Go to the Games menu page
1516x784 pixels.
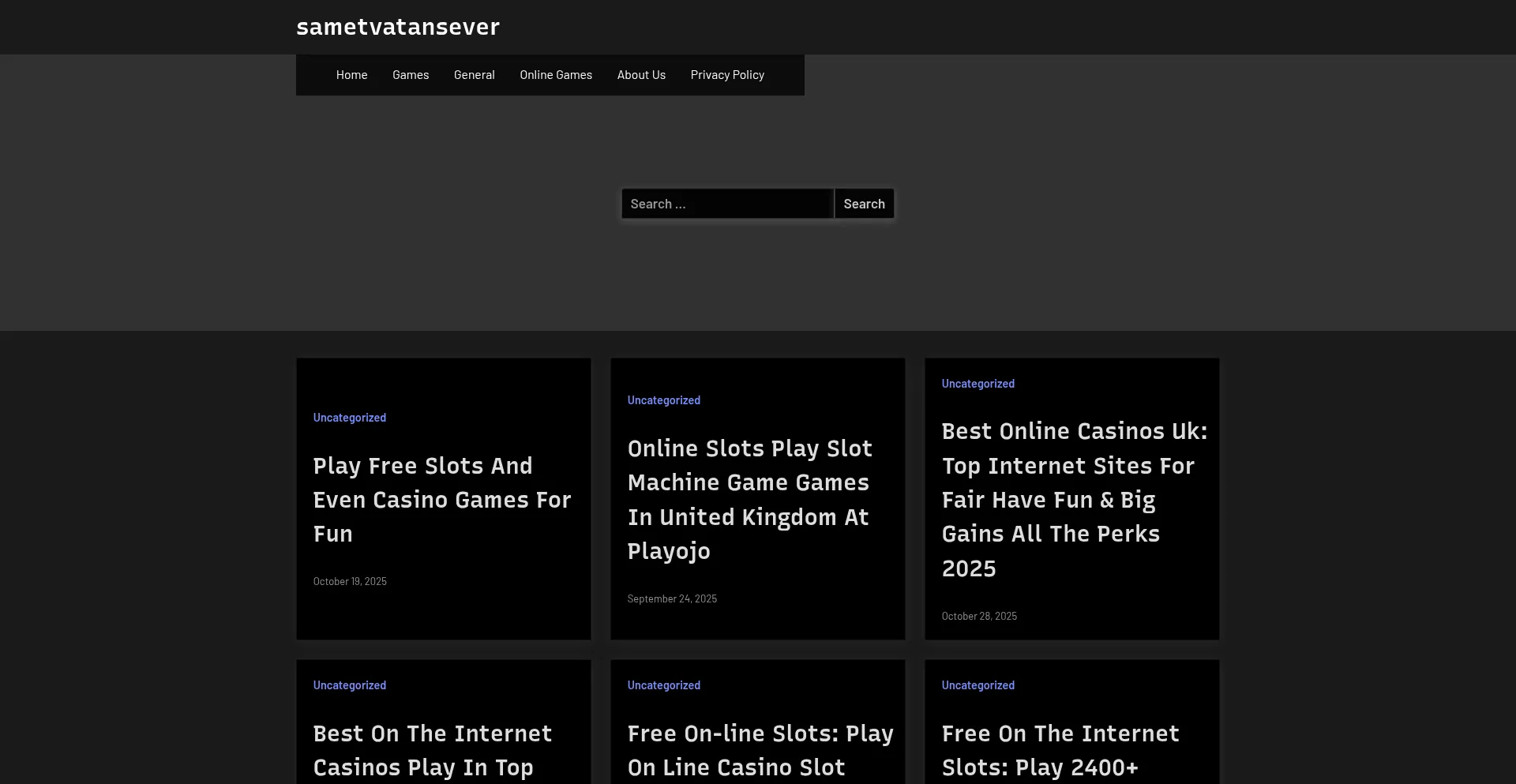click(x=411, y=75)
